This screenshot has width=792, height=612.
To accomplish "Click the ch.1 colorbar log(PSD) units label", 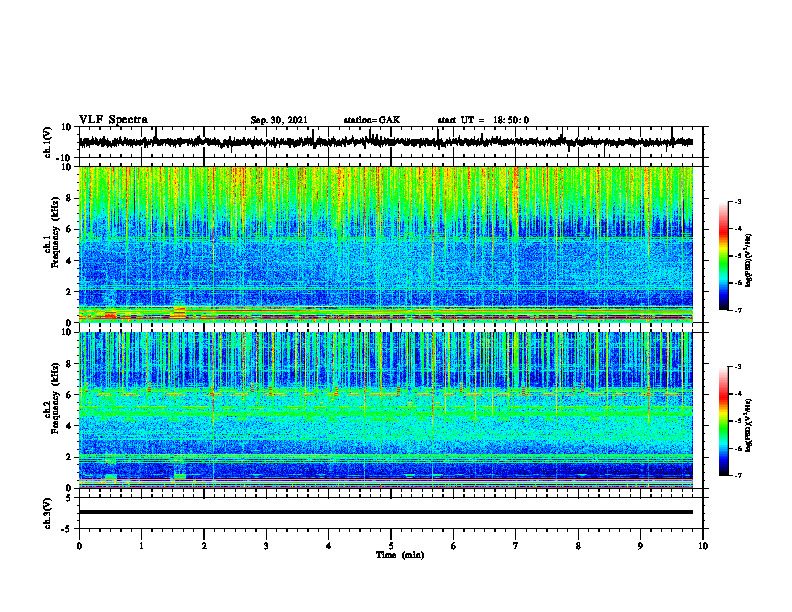I will (749, 260).
